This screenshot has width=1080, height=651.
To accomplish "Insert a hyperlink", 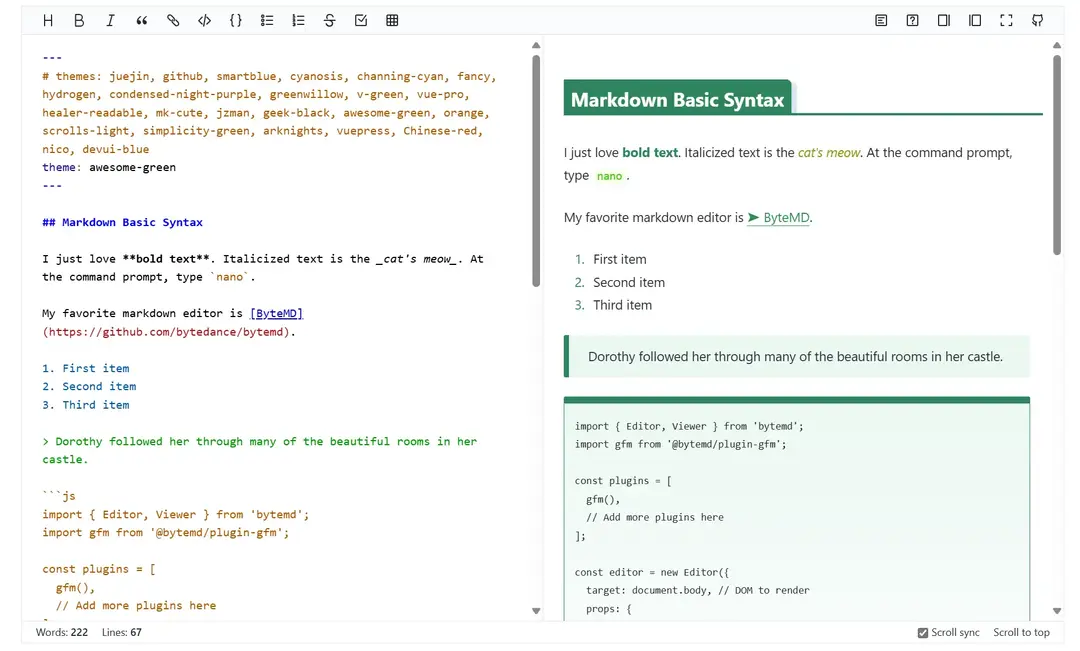I will tap(173, 20).
